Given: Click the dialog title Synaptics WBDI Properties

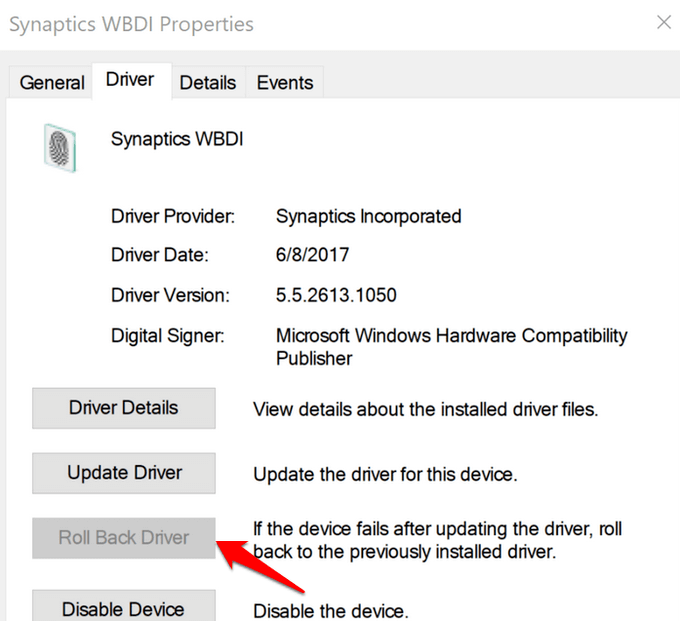Looking at the screenshot, I should 131,24.
